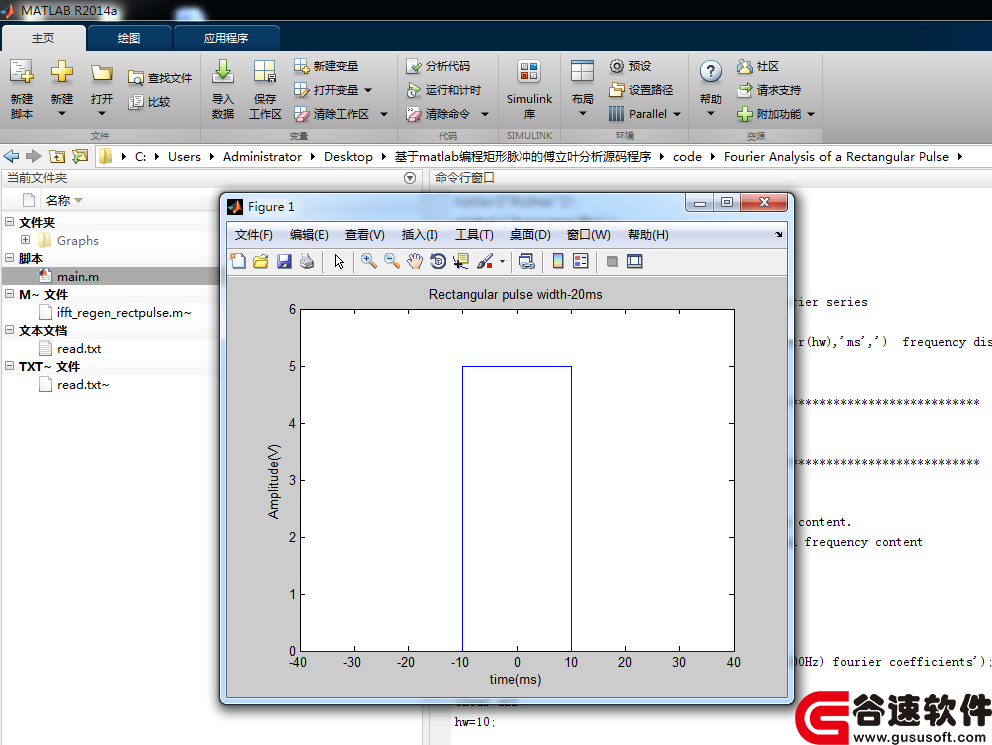Open the Help (帮助) dropdown arrow
Image resolution: width=992 pixels, height=745 pixels.
pyautogui.click(x=710, y=114)
